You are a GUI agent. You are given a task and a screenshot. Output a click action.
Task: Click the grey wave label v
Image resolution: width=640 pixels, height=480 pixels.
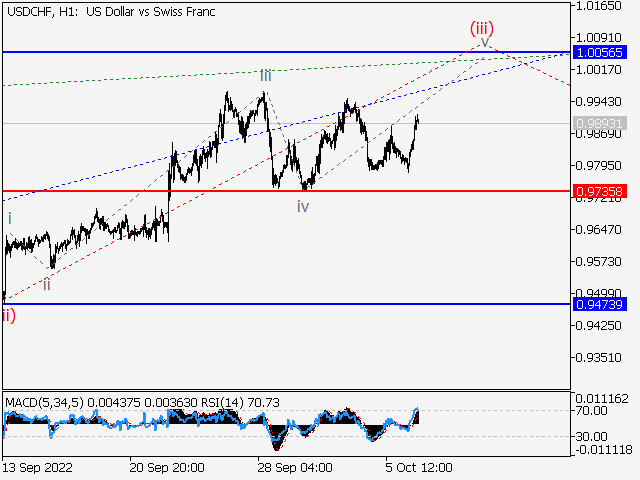pos(484,42)
